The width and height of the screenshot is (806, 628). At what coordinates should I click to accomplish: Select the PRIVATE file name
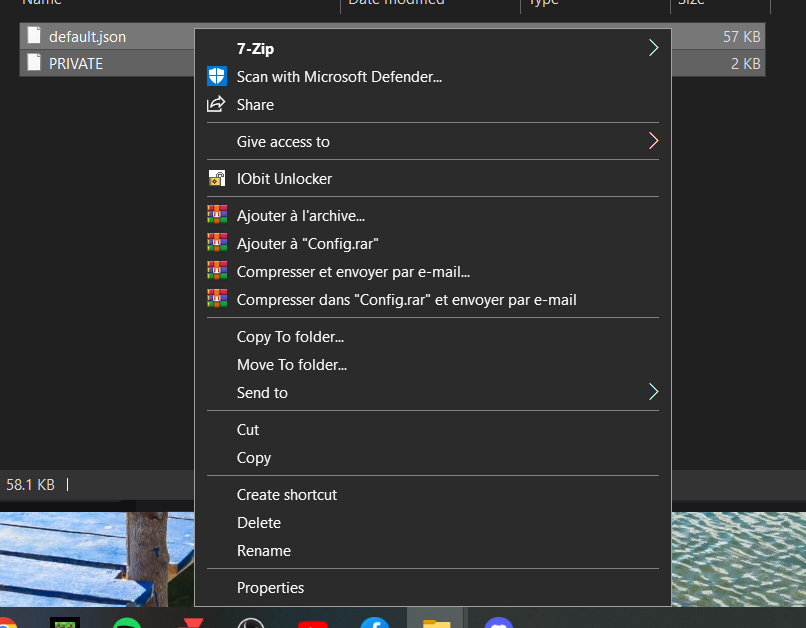coord(76,63)
